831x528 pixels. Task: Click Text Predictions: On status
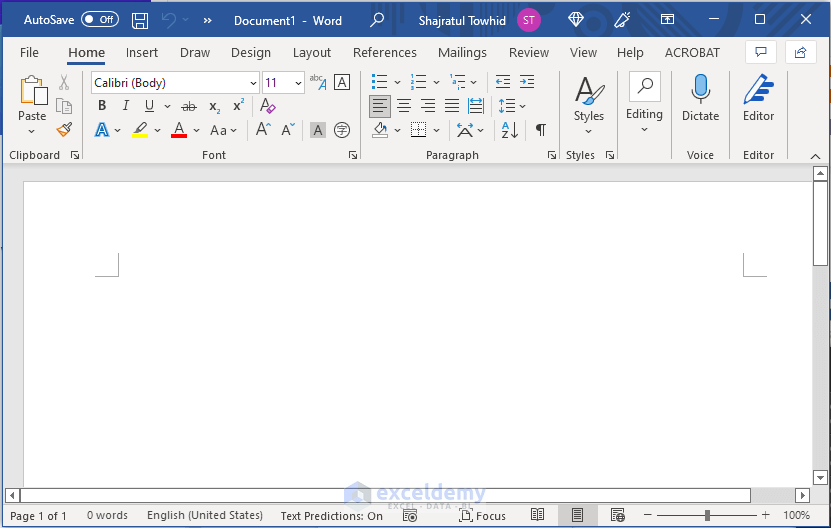(x=332, y=516)
